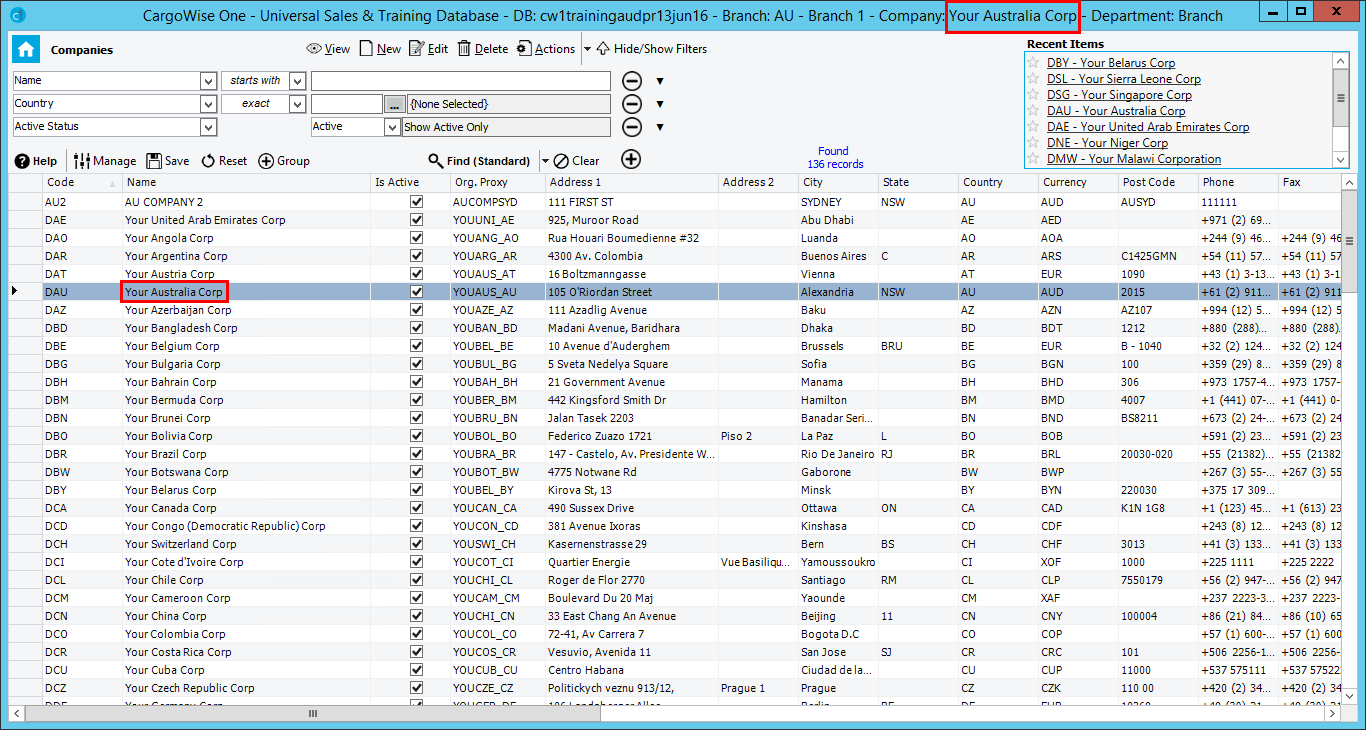Sort by the City column header
This screenshot has height=730, width=1366.
838,182
